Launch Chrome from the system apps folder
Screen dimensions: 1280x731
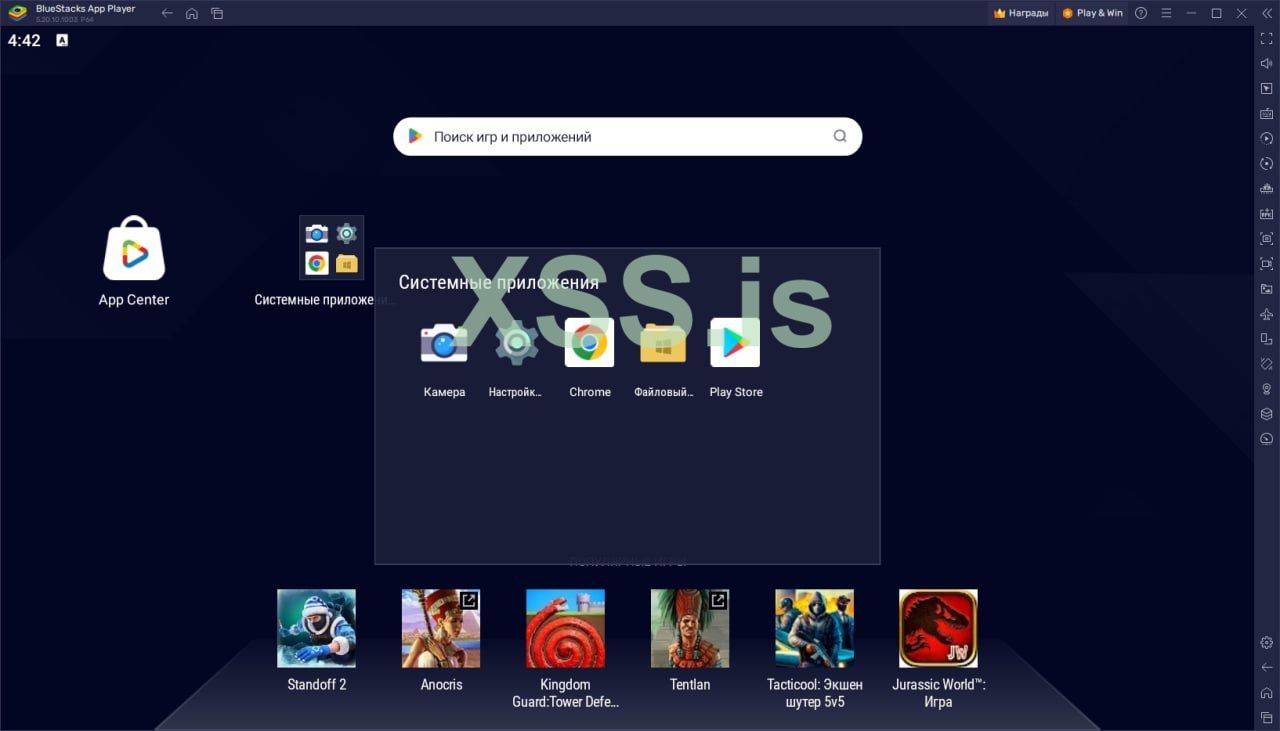click(590, 343)
